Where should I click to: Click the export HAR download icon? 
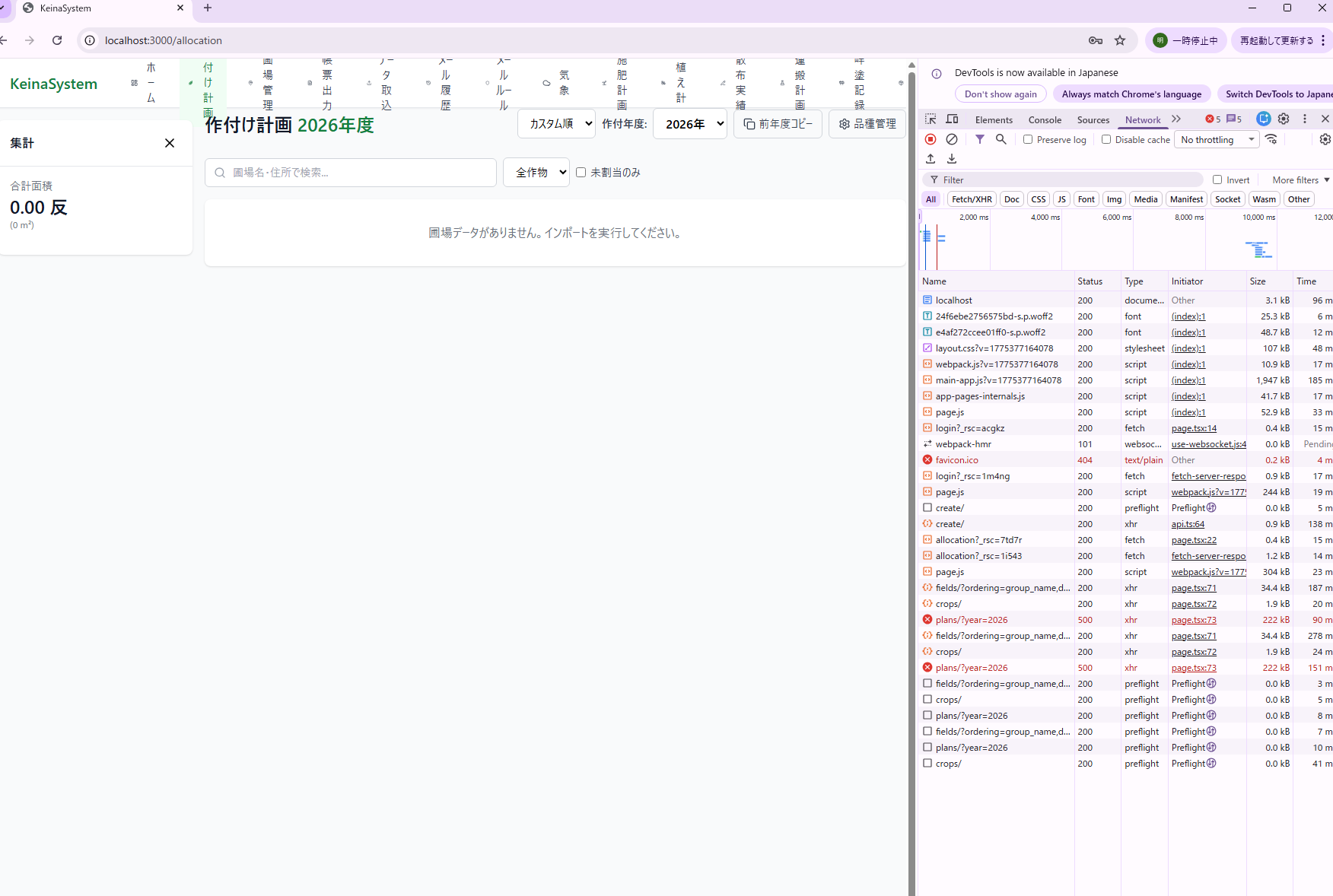point(952,159)
